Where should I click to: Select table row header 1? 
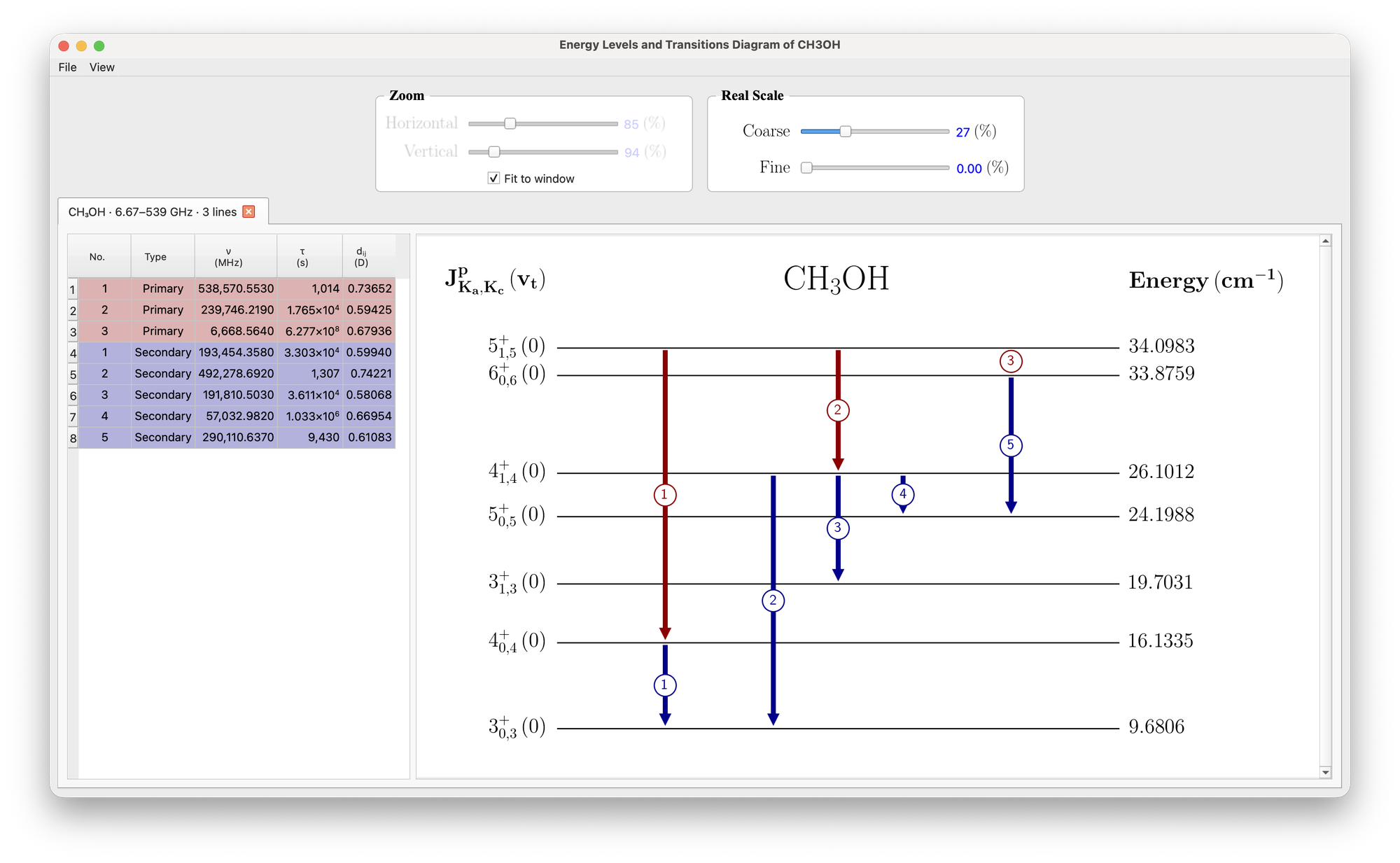[73, 289]
